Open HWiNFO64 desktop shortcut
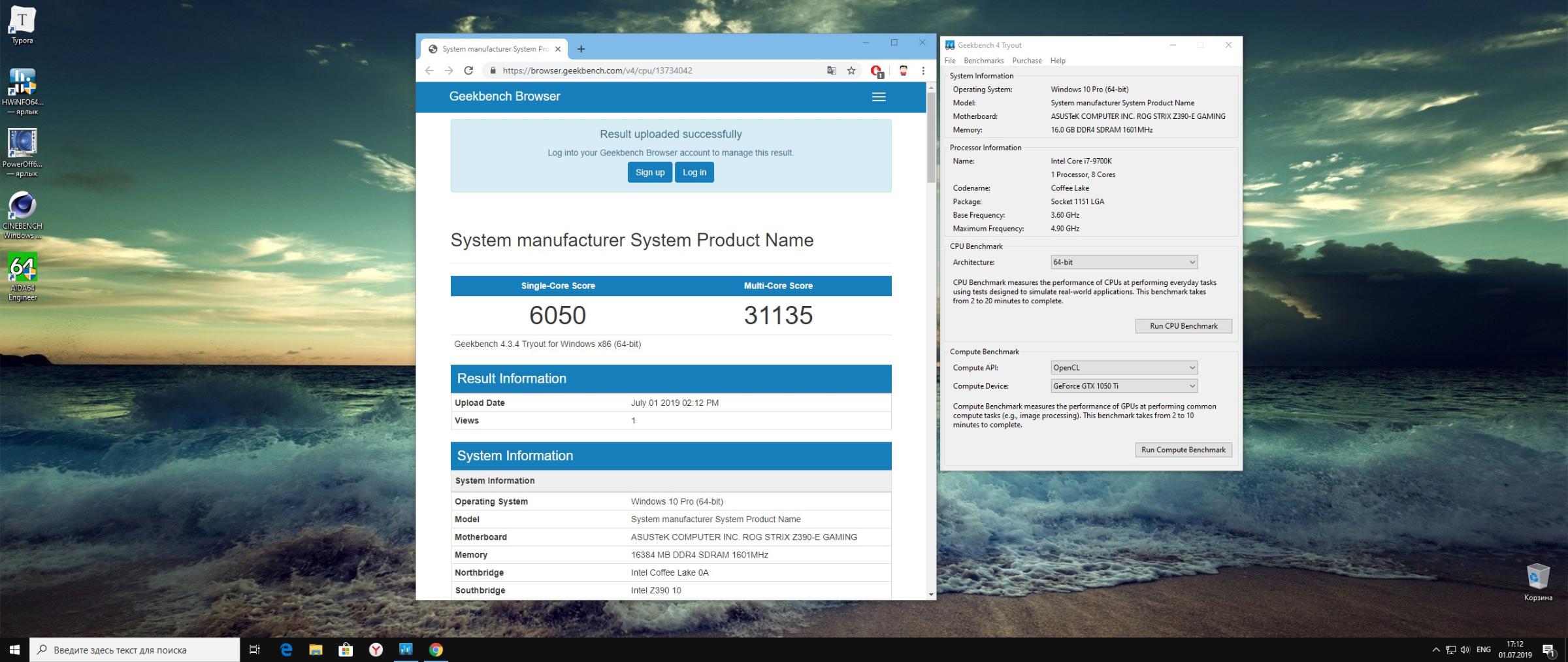1568x662 pixels. [x=22, y=83]
